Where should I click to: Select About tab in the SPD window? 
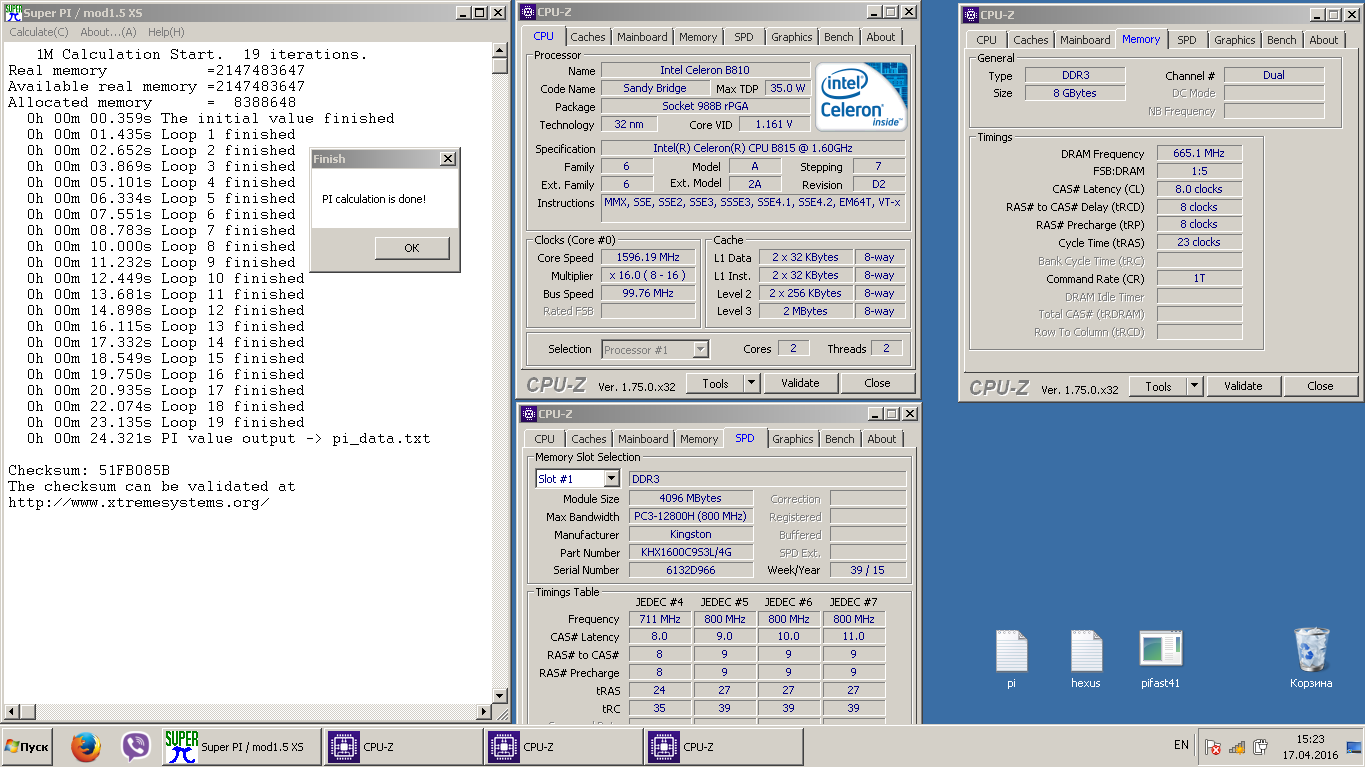882,439
